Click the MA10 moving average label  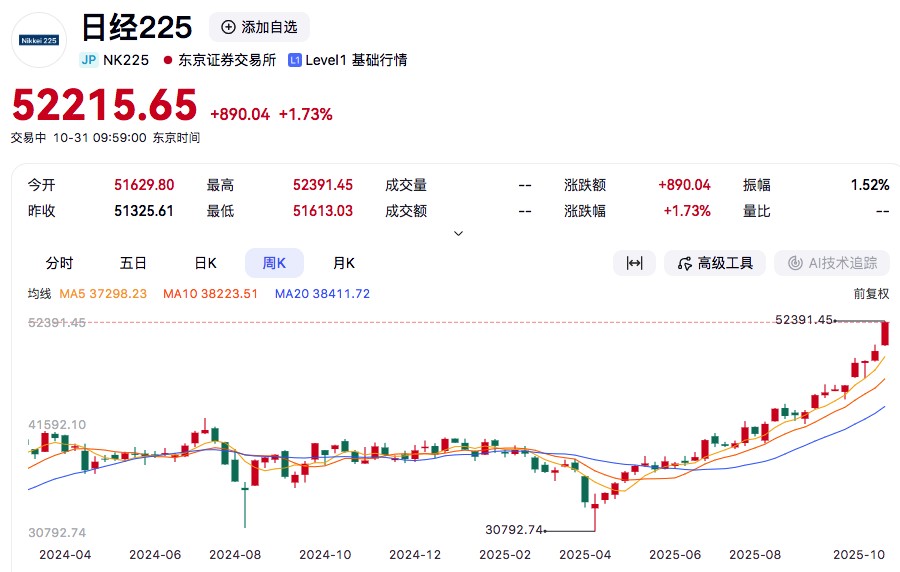tap(211, 294)
